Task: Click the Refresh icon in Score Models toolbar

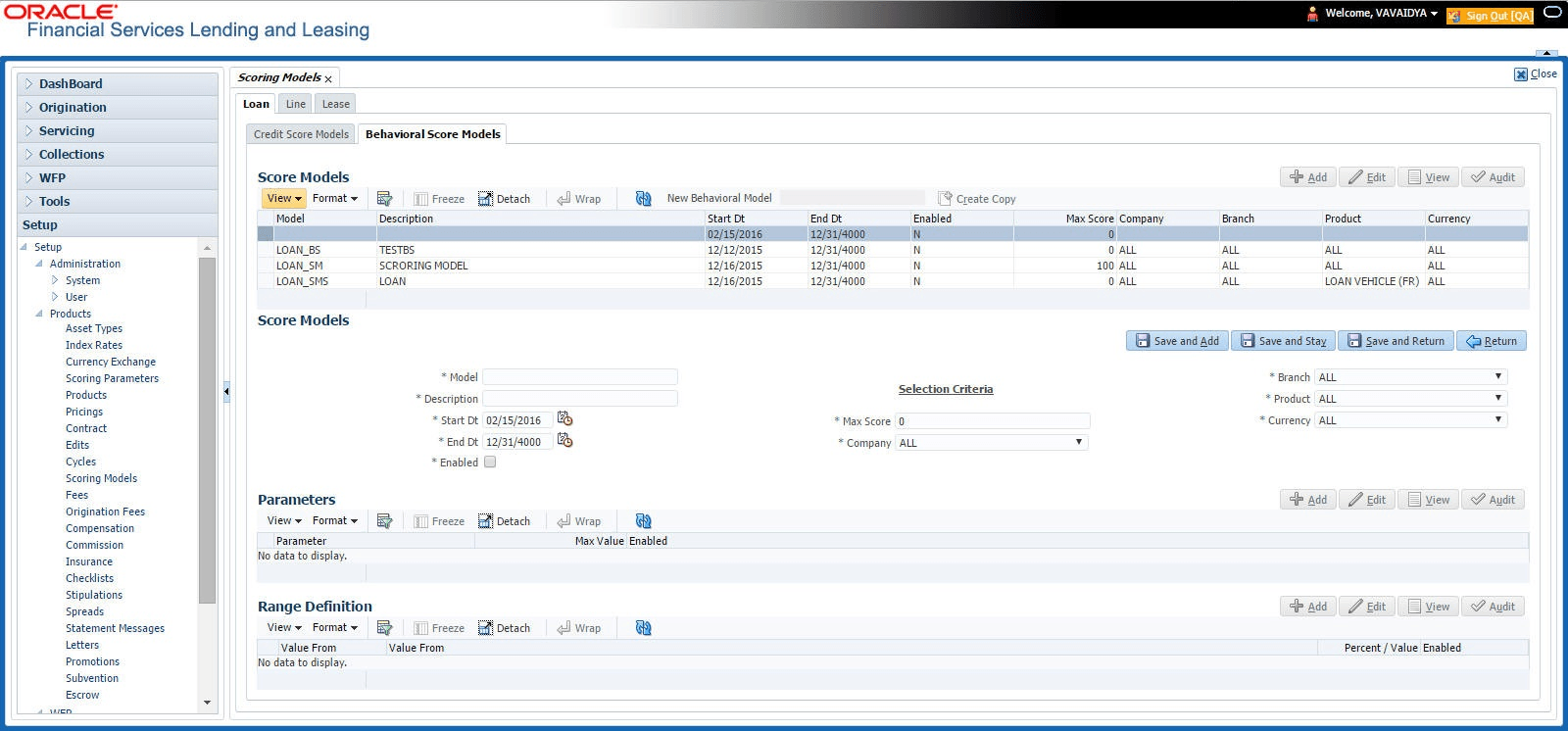Action: click(644, 198)
